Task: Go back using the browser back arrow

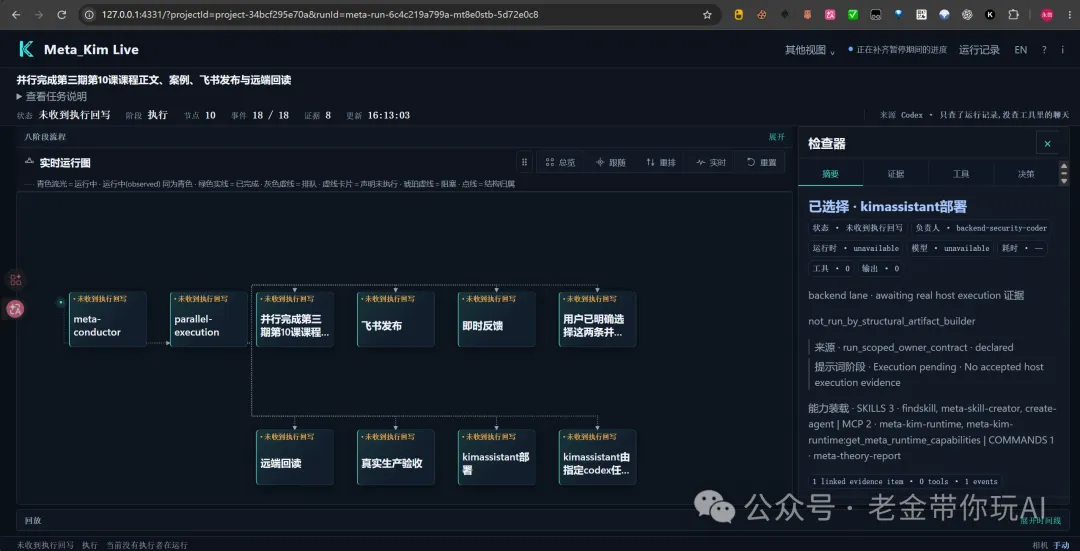Action: [16, 14]
